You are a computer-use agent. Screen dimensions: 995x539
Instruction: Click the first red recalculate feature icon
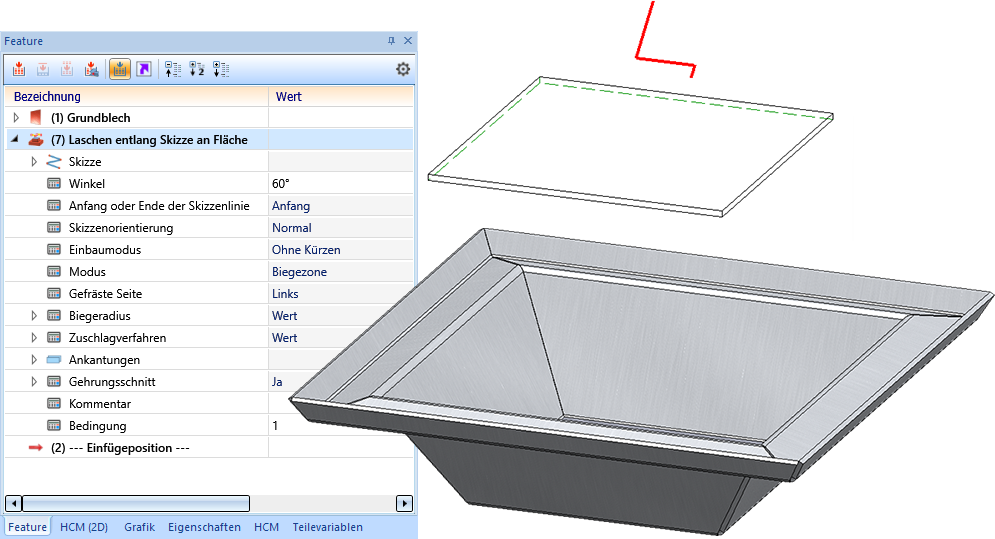19,69
